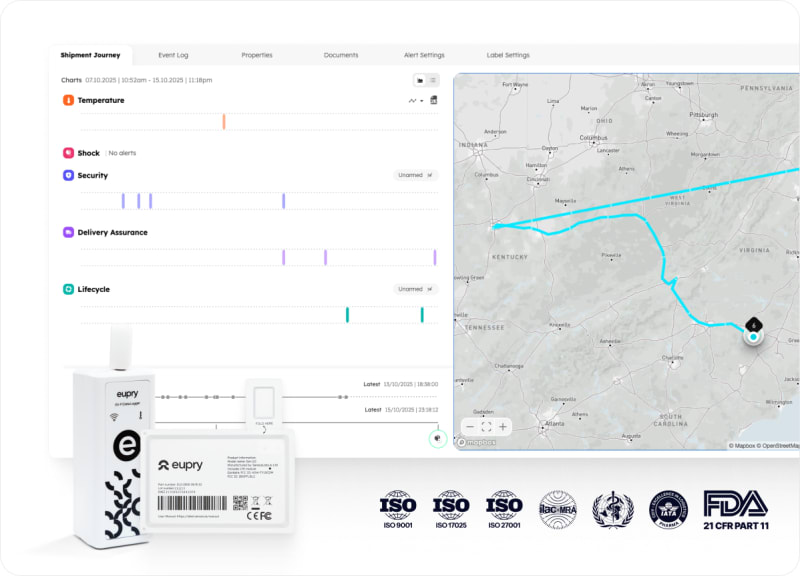Click the Charts date range text
800x576 pixels.
(x=148, y=80)
